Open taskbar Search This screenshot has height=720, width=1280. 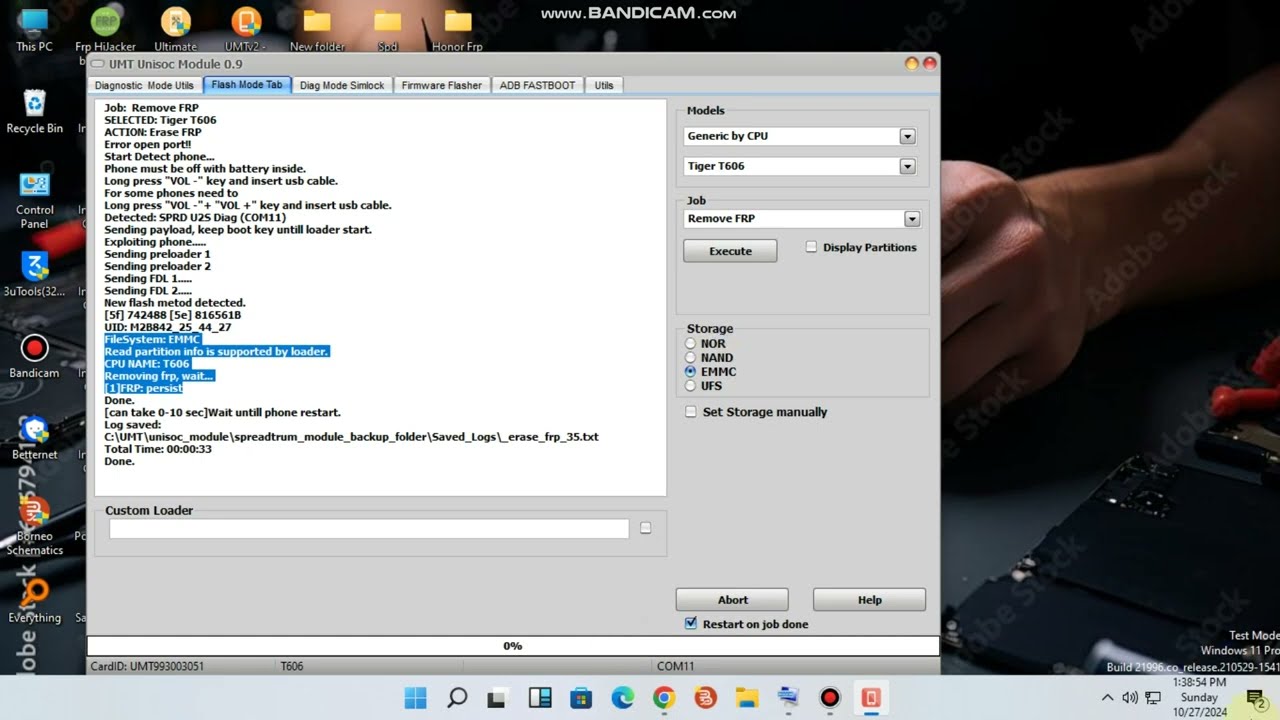tap(457, 698)
